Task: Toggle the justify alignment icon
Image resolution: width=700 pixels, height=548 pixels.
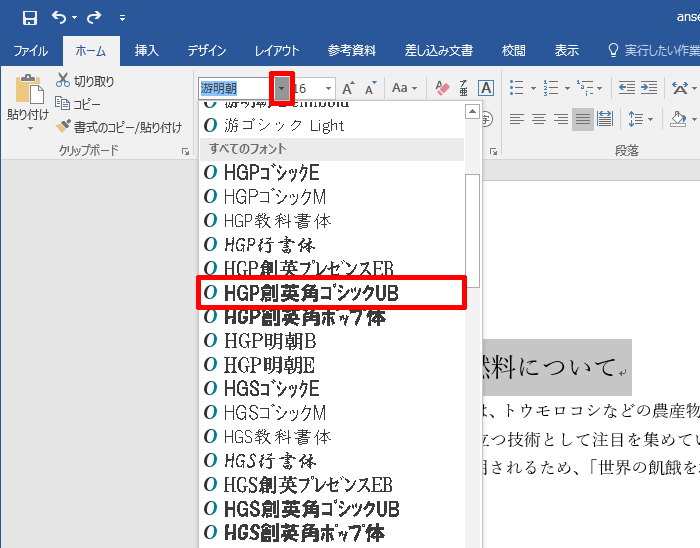Action: (x=583, y=119)
